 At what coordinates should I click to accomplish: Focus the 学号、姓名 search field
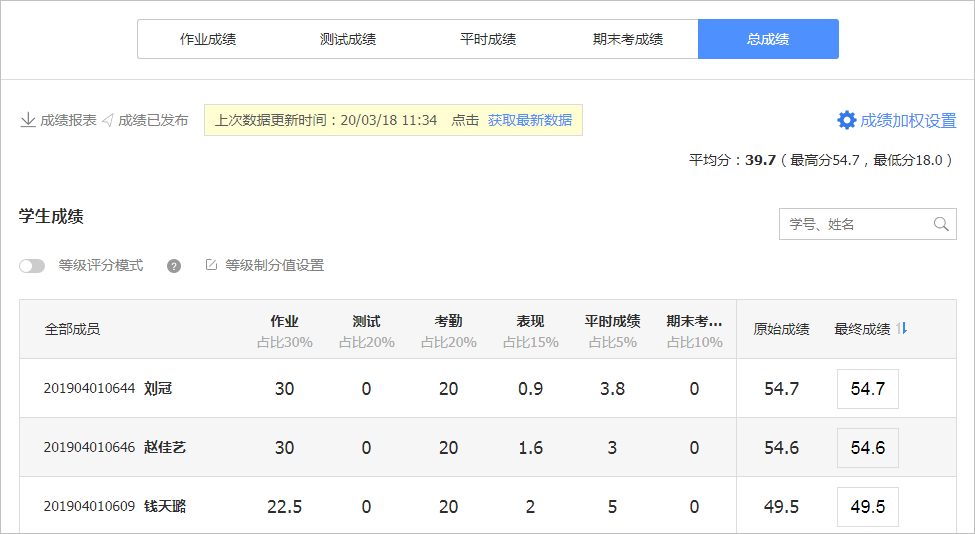(x=855, y=224)
